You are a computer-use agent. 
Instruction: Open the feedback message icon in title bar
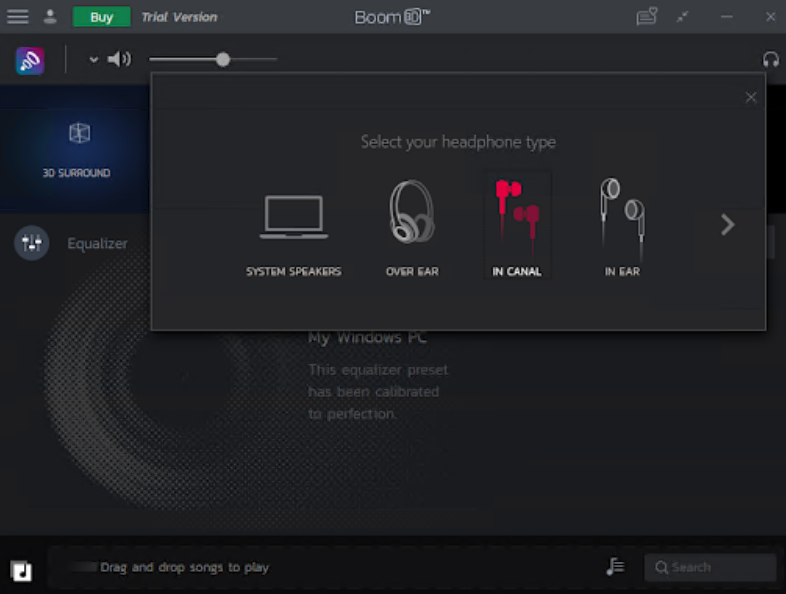pos(647,17)
